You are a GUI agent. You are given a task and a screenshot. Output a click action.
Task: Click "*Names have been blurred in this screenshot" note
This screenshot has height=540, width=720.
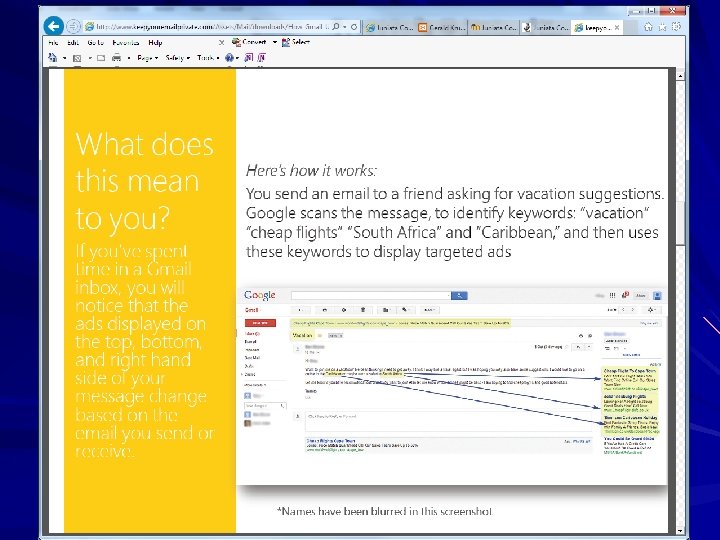(385, 511)
